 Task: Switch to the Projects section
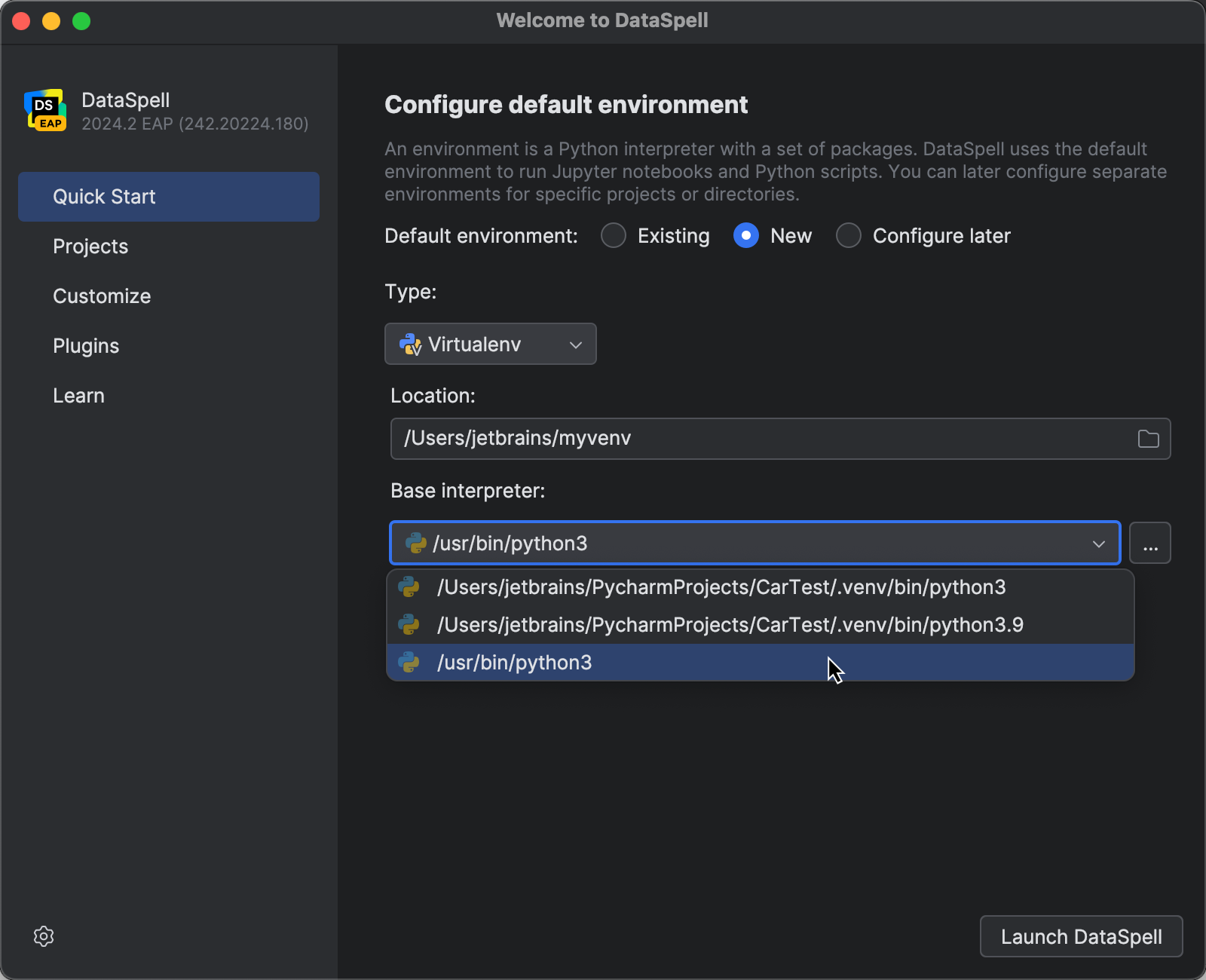tap(90, 246)
